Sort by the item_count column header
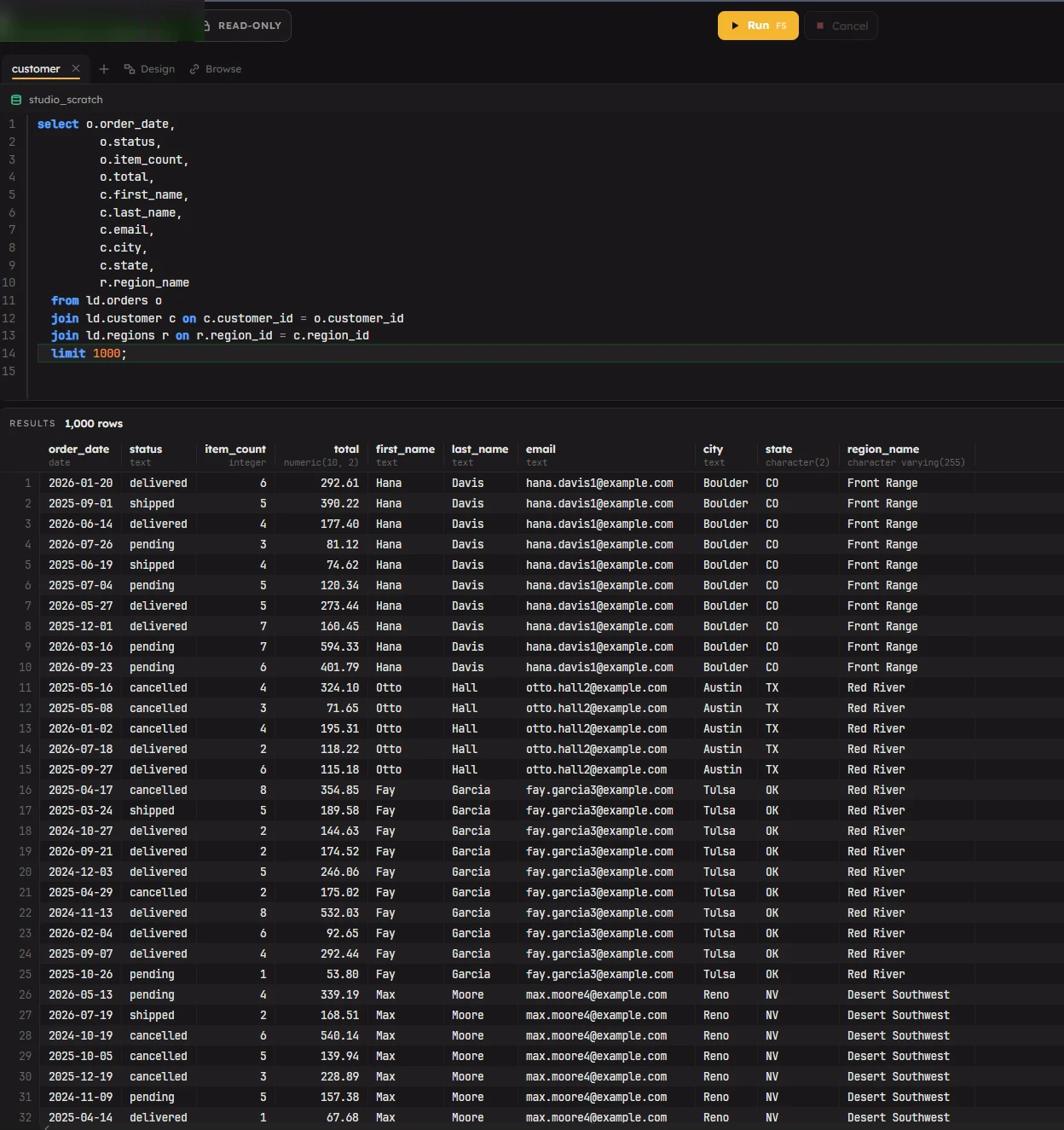Image resolution: width=1064 pixels, height=1130 pixels. 235,449
